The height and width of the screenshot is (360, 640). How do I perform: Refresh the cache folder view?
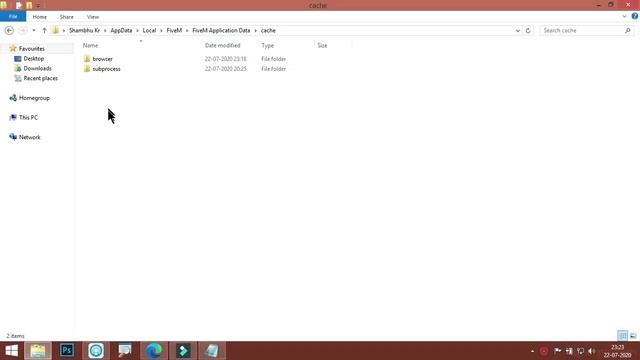tap(528, 31)
